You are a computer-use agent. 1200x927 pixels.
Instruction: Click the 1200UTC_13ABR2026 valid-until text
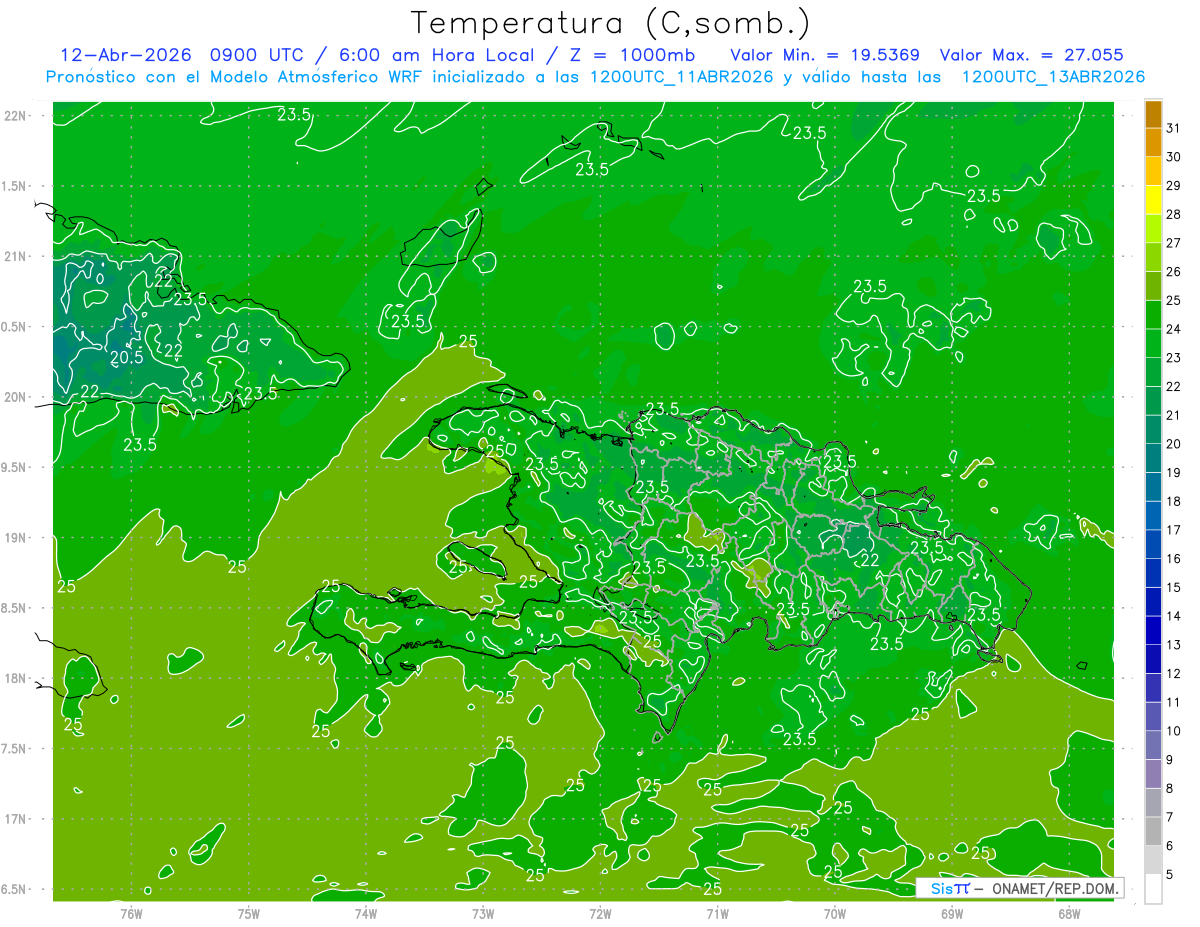[x=1053, y=77]
